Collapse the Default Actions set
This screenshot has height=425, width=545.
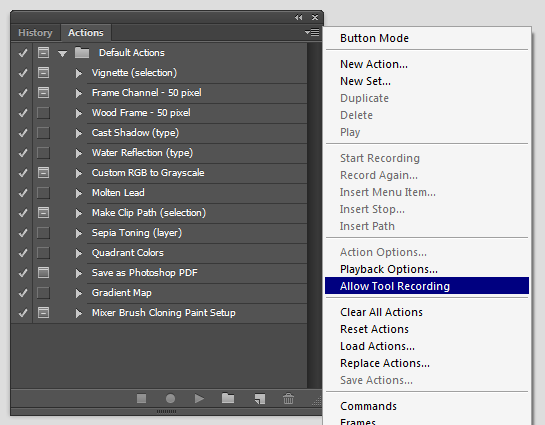tap(63, 54)
